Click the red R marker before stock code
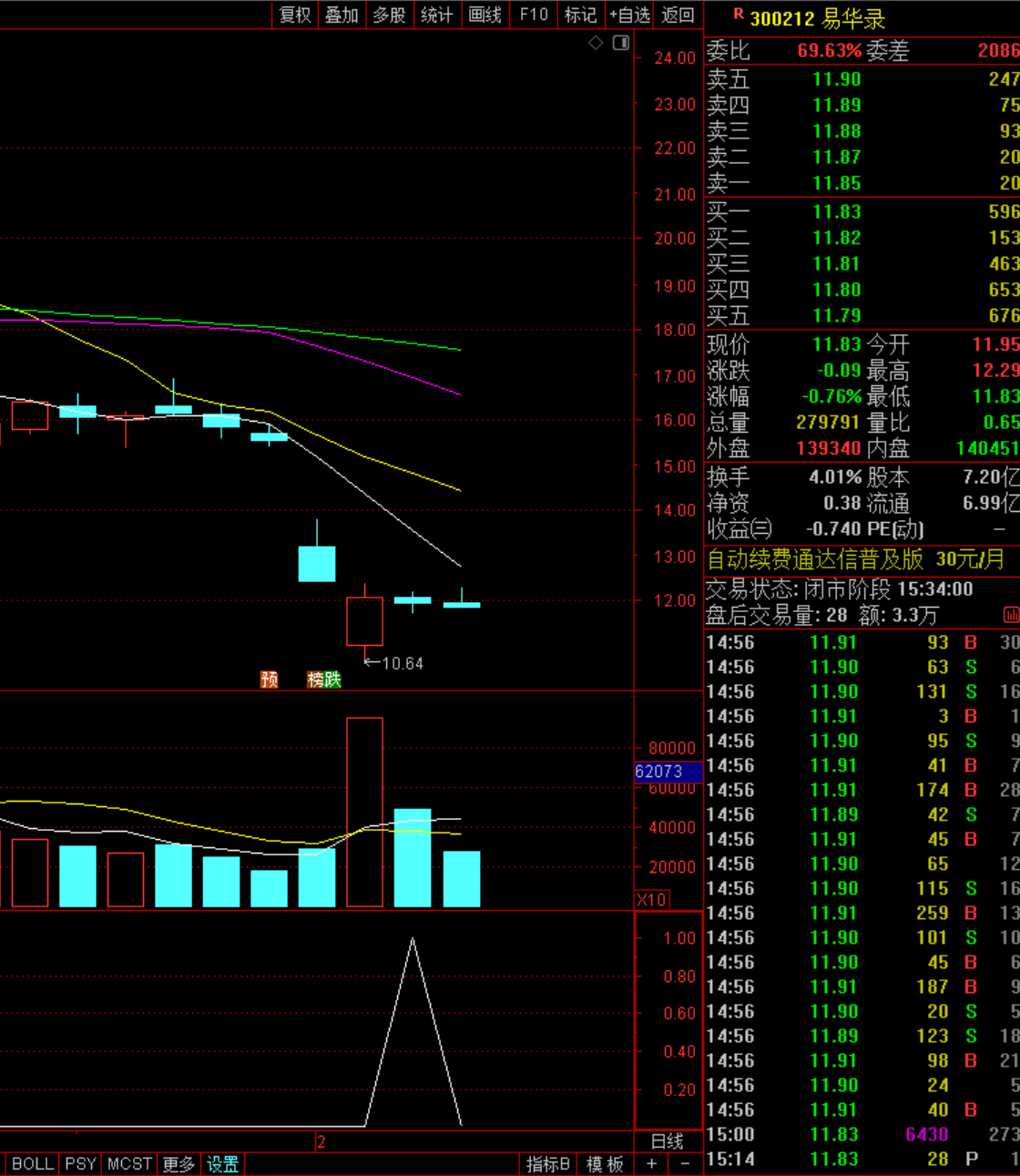This screenshot has height=1176, width=1020. click(x=738, y=15)
